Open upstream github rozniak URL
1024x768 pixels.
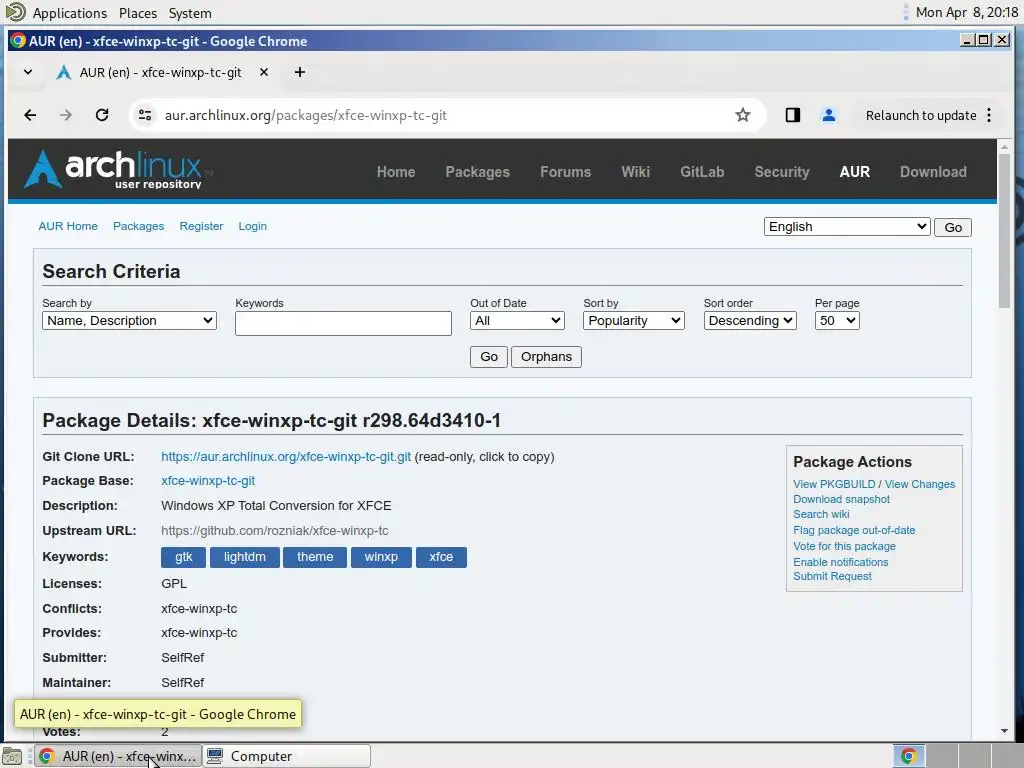[275, 531]
